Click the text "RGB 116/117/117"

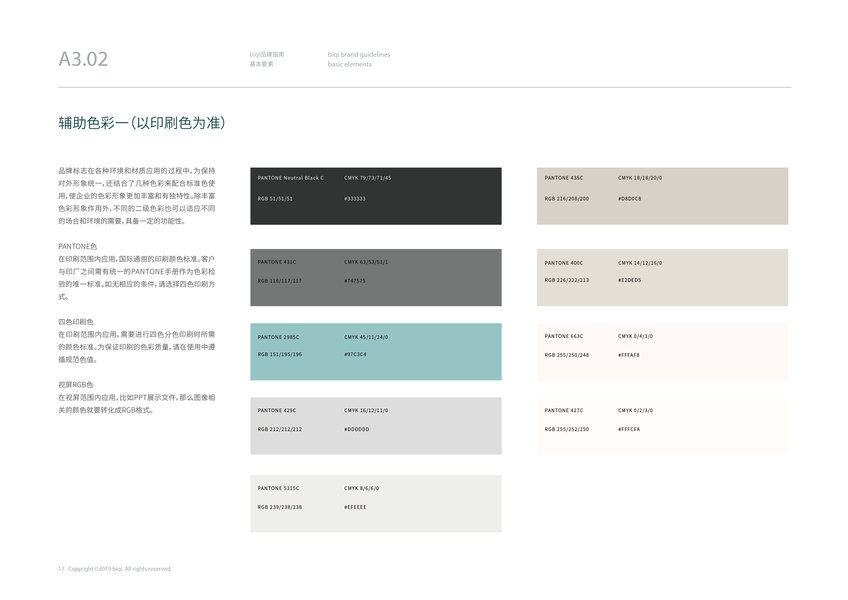280,281
